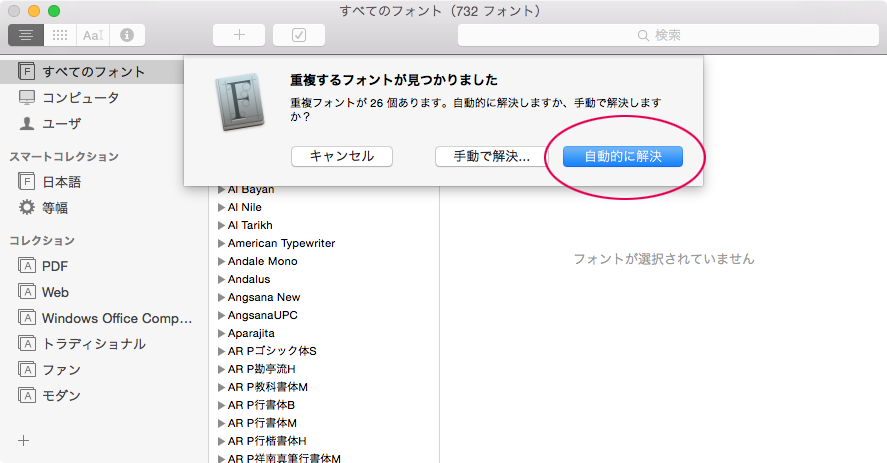Expand the American Typewriter family triangle
Image resolution: width=887 pixels, height=463 pixels.
(x=221, y=243)
